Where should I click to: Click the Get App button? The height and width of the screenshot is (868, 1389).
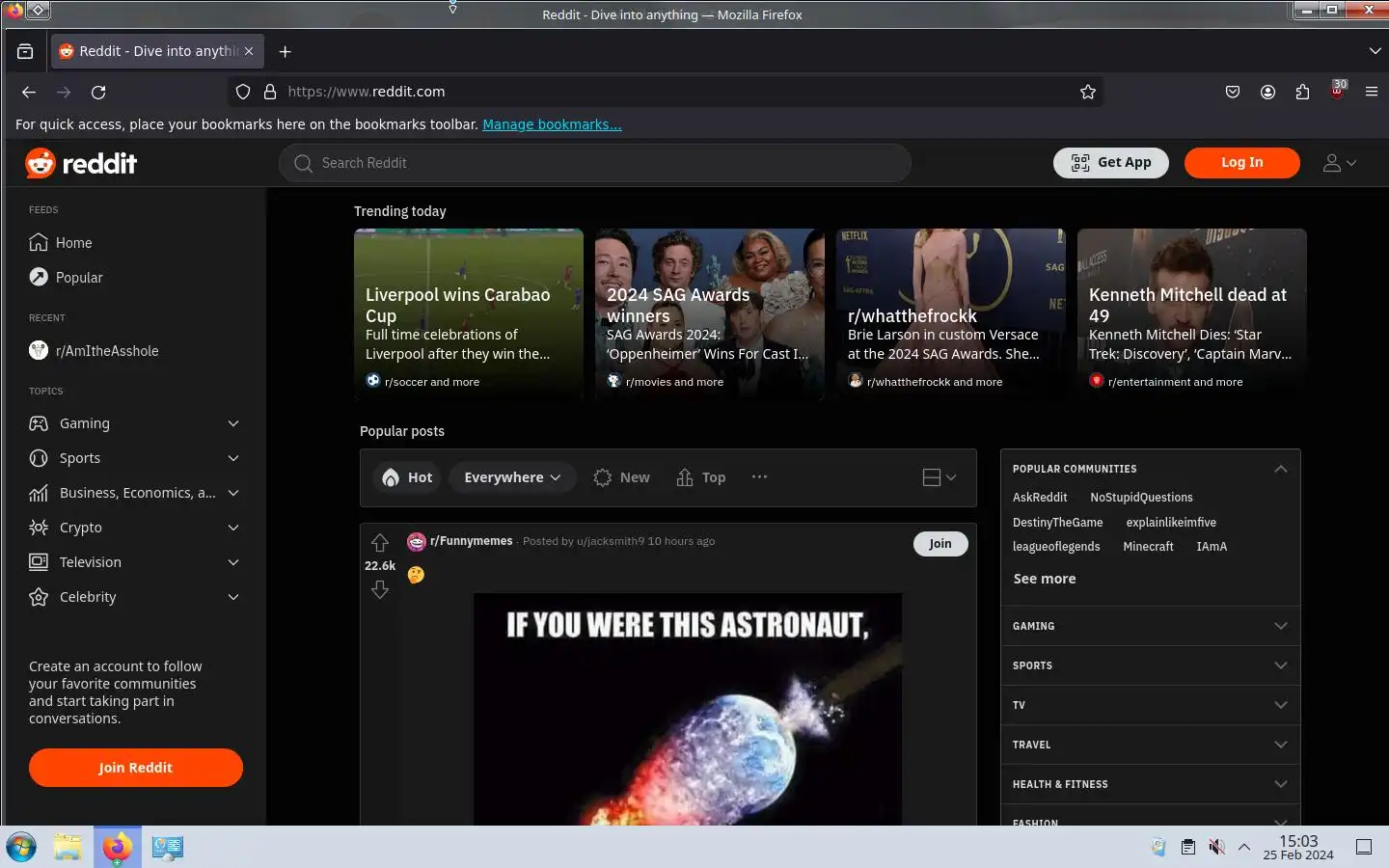[1111, 163]
